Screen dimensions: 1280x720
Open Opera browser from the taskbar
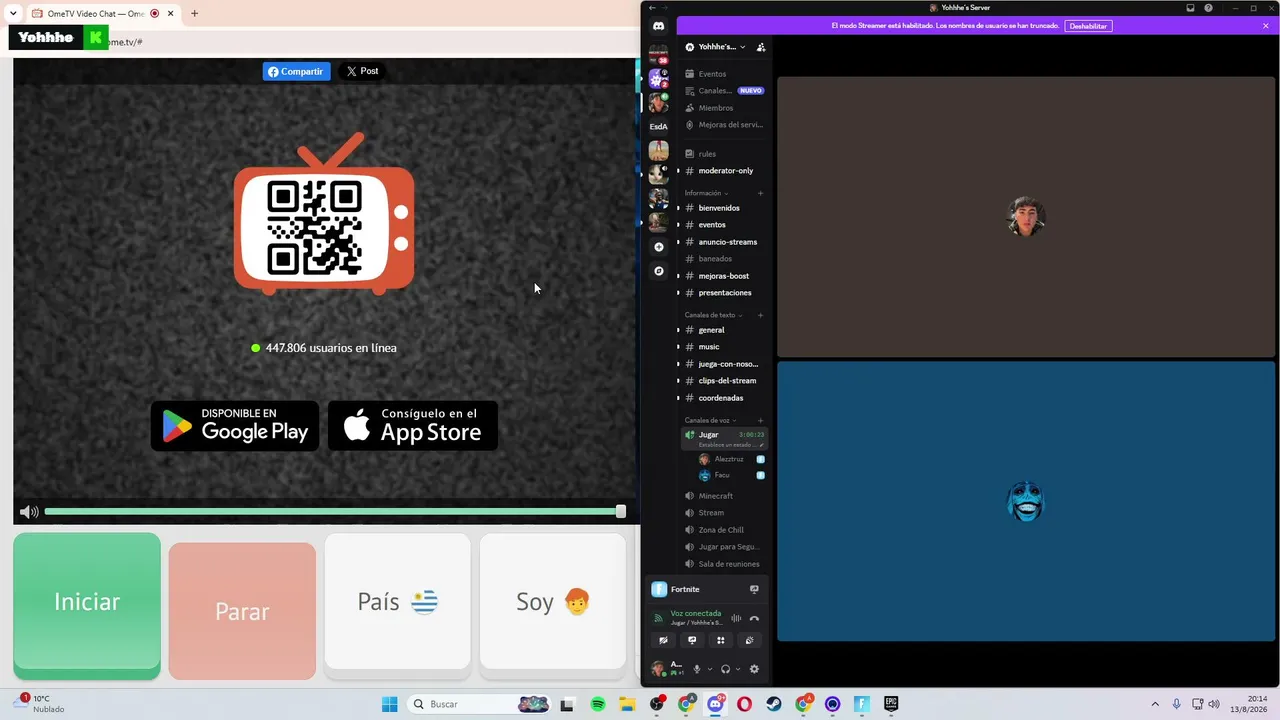(x=744, y=704)
